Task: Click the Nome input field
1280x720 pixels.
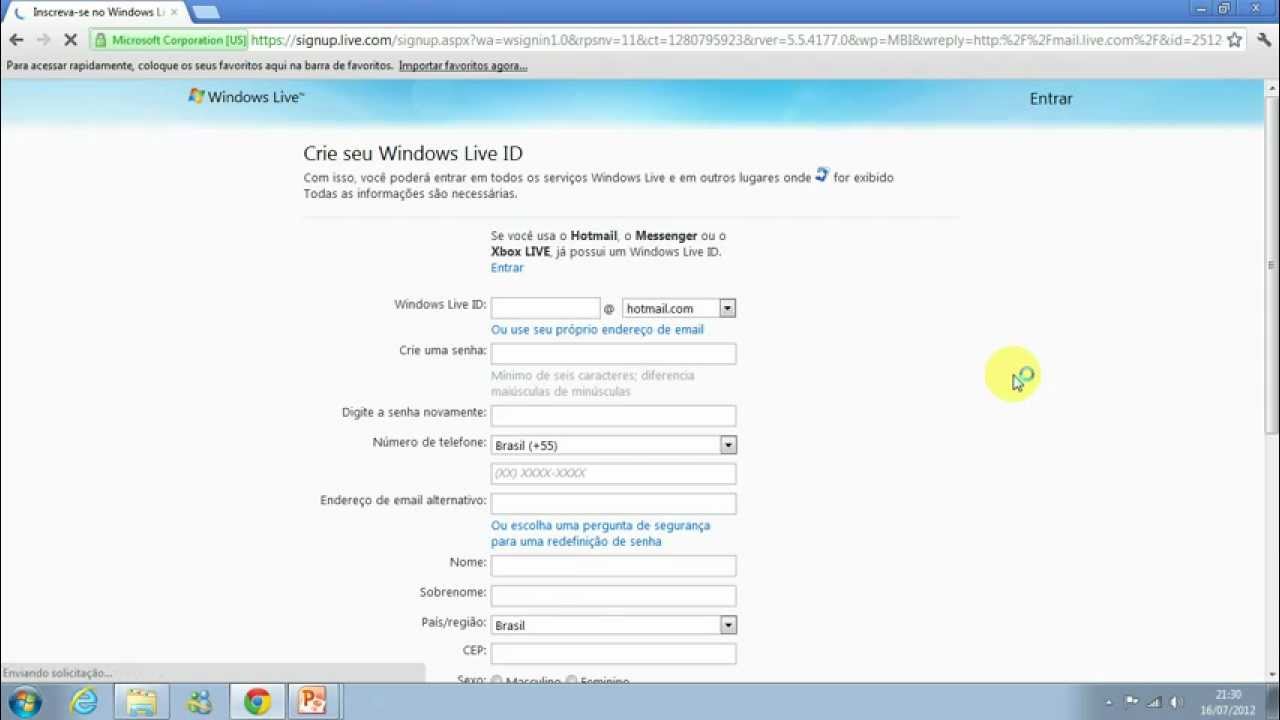Action: (613, 565)
